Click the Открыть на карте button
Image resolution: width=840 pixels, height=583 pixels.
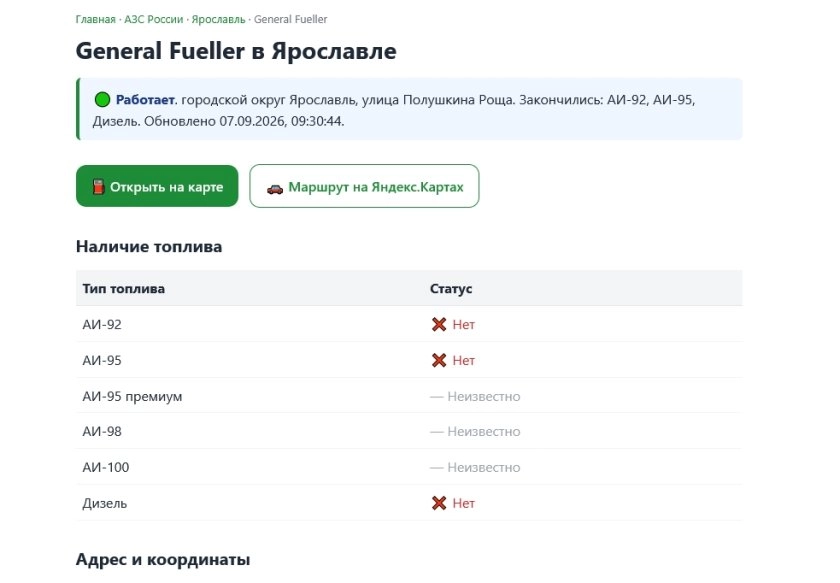click(x=157, y=186)
